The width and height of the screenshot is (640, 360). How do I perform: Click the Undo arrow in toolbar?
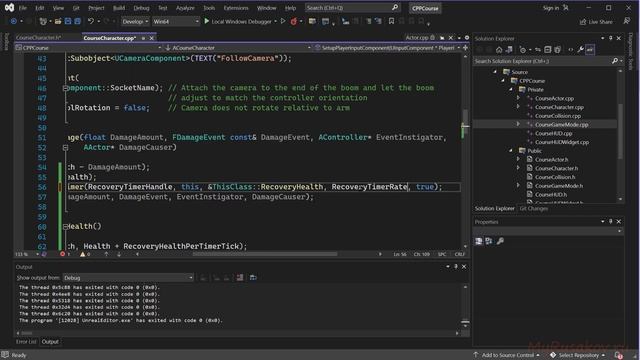[x=91, y=21]
